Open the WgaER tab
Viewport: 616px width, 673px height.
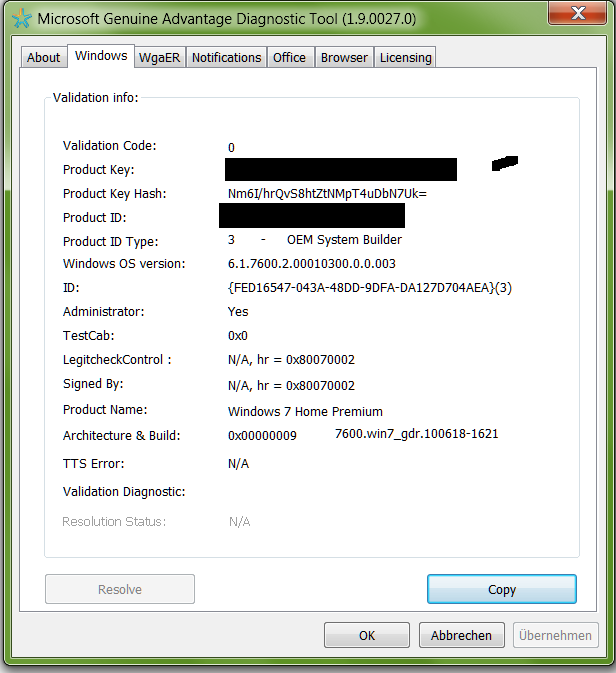tap(159, 58)
